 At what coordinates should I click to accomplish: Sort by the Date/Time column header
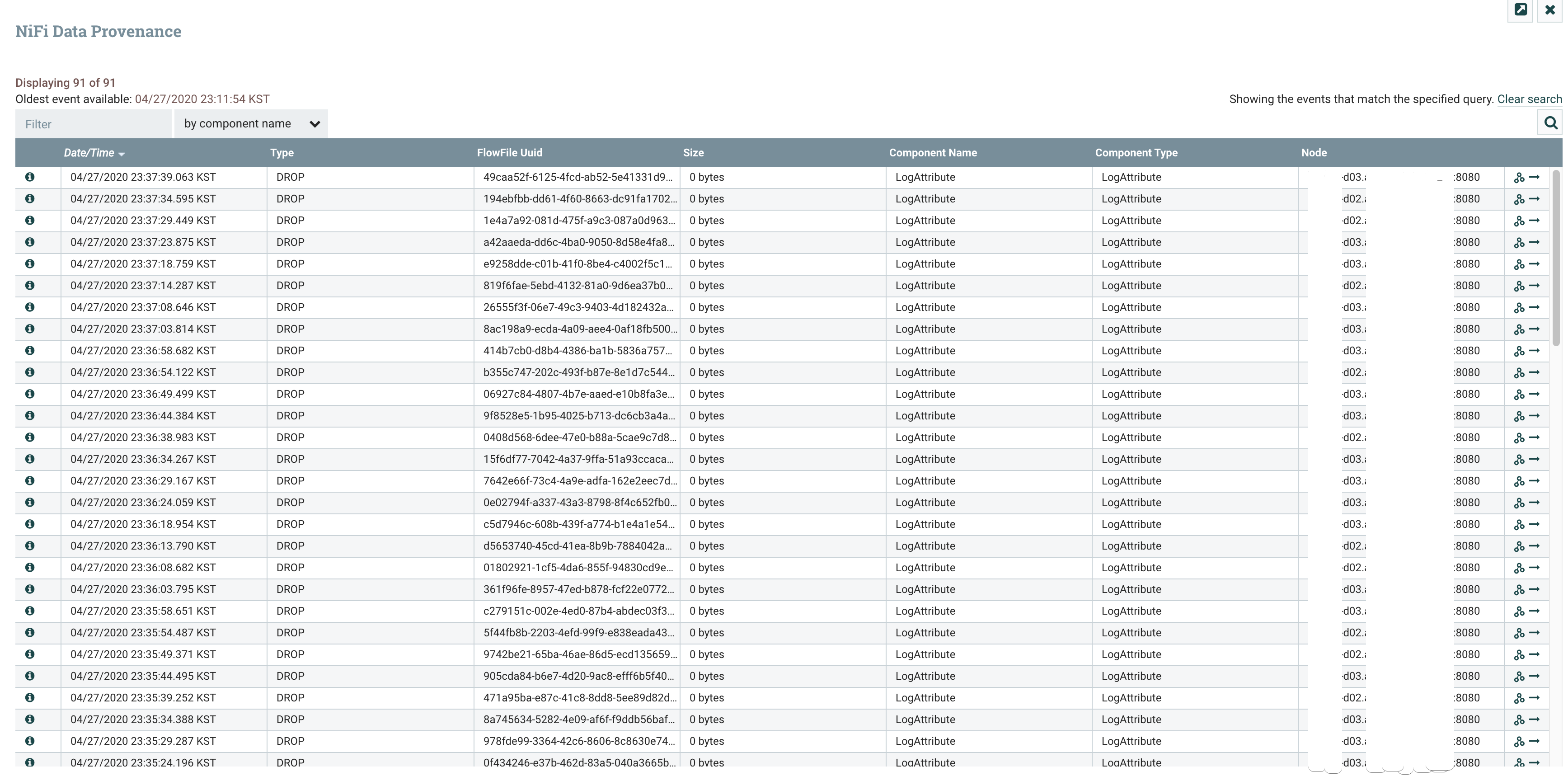89,153
